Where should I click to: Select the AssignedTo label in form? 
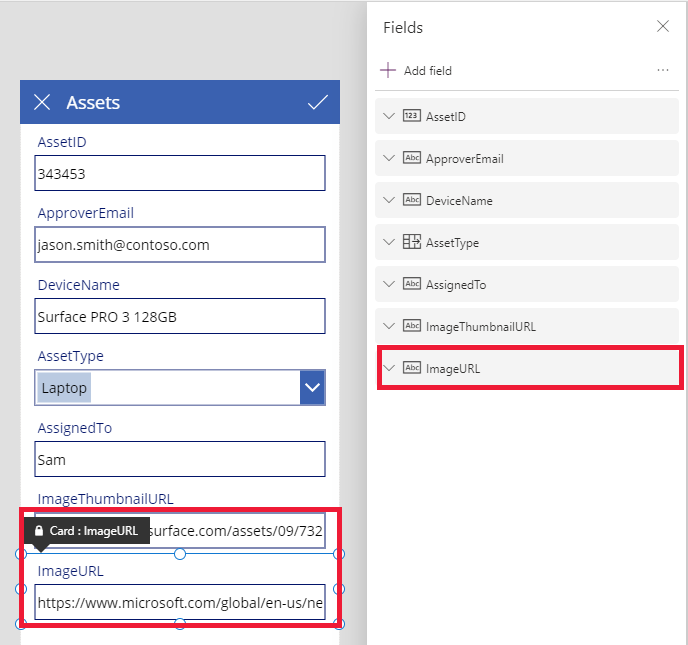(x=75, y=428)
